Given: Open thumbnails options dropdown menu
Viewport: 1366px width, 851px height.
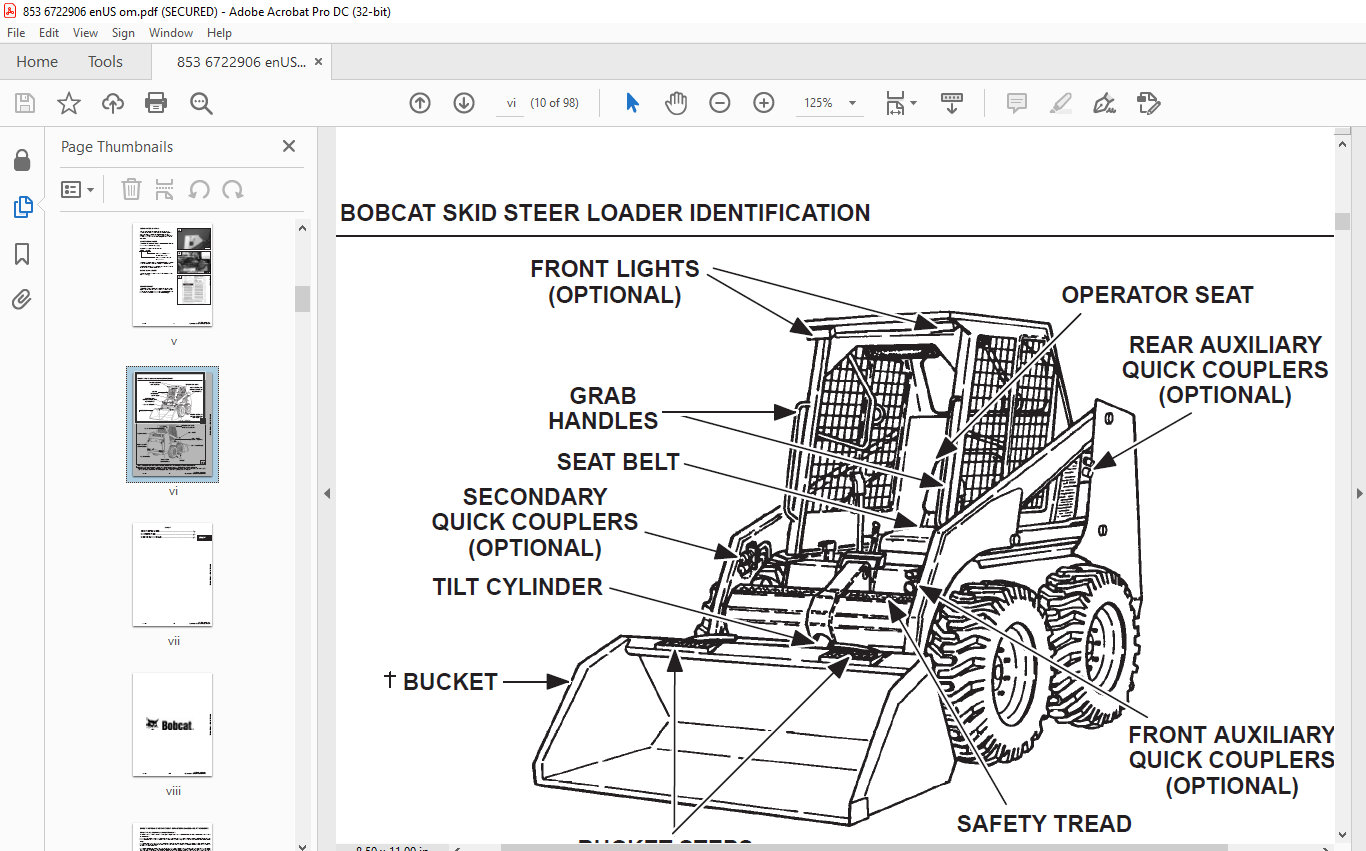Looking at the screenshot, I should click(78, 189).
